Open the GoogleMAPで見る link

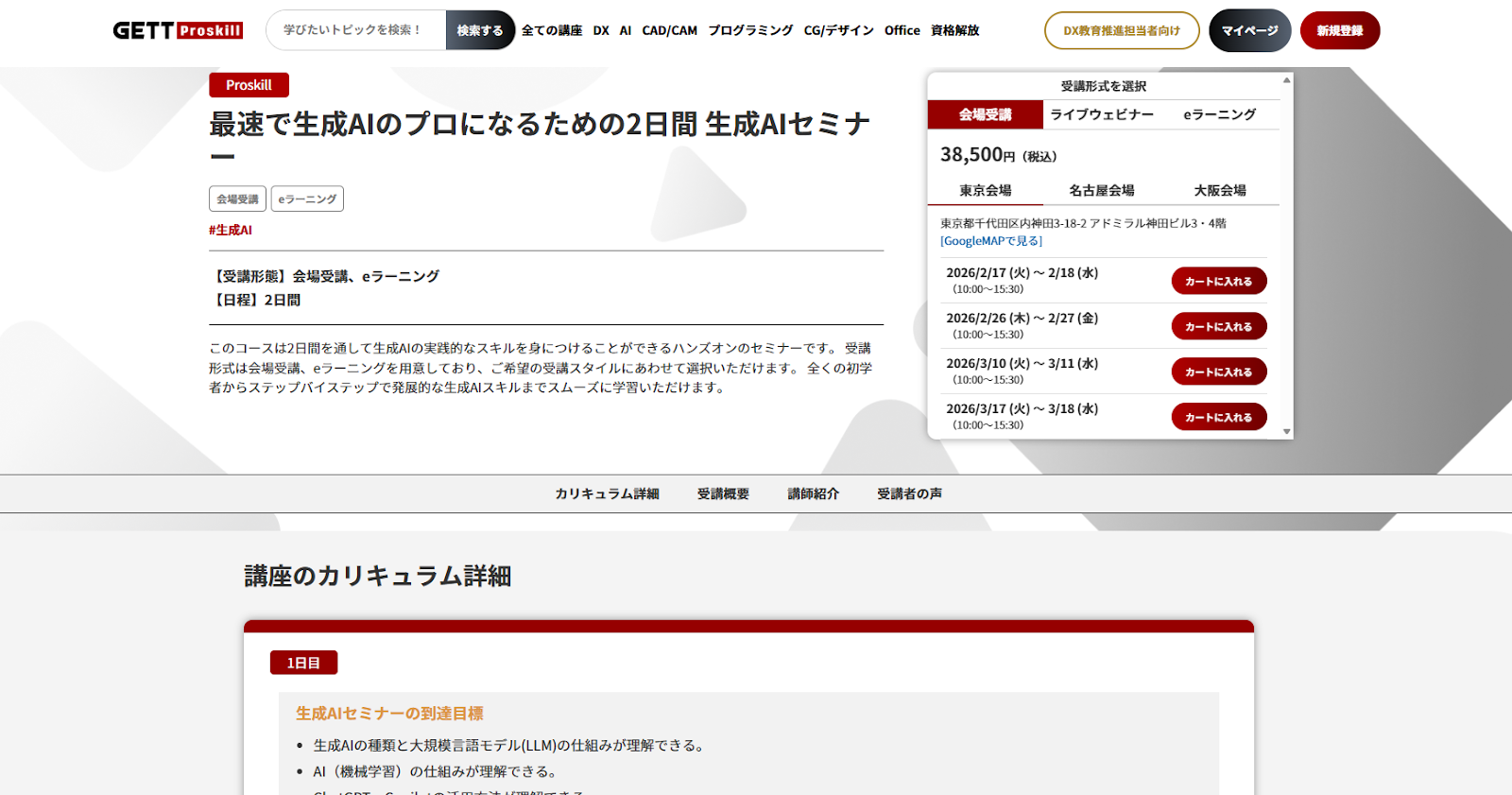click(991, 241)
